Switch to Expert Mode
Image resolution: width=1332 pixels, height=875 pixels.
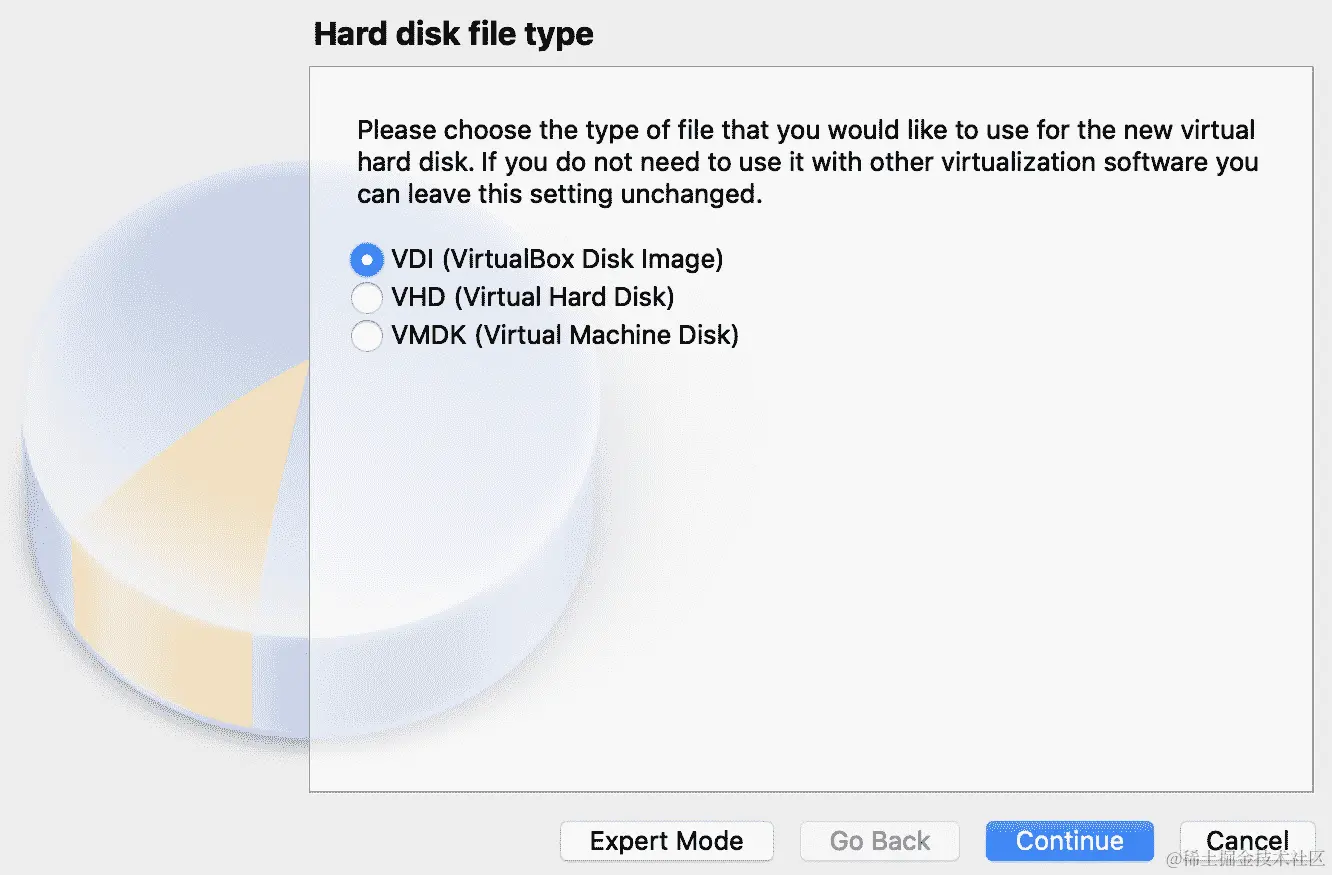[666, 842]
